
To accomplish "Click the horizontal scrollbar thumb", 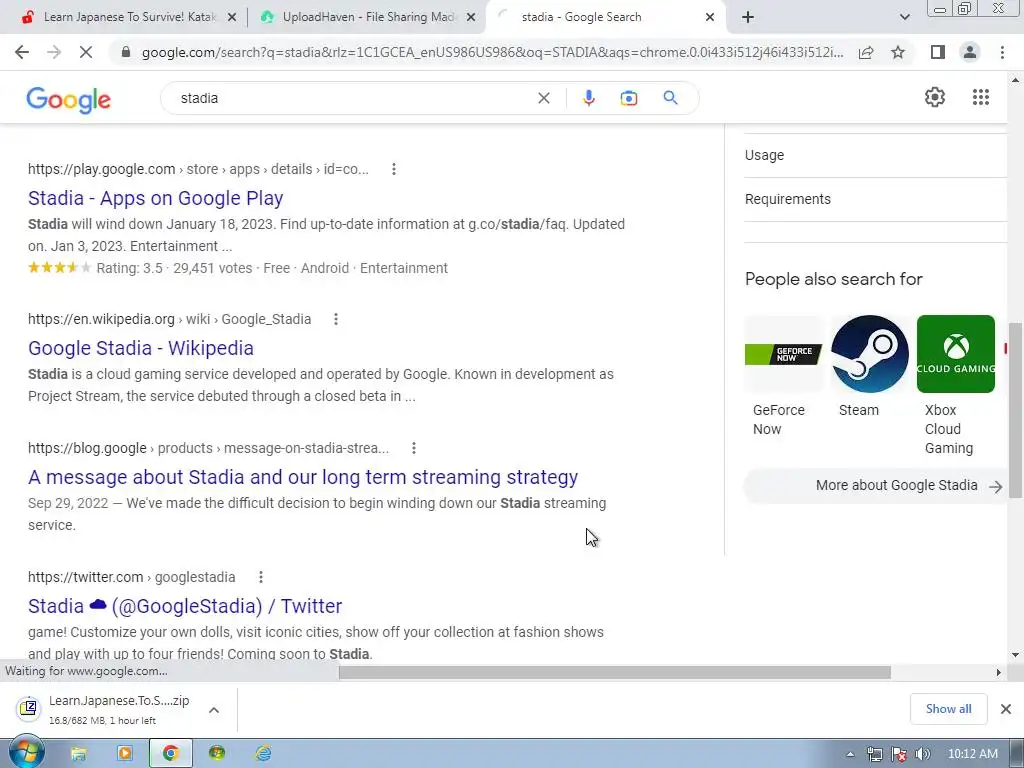I will pos(615,672).
